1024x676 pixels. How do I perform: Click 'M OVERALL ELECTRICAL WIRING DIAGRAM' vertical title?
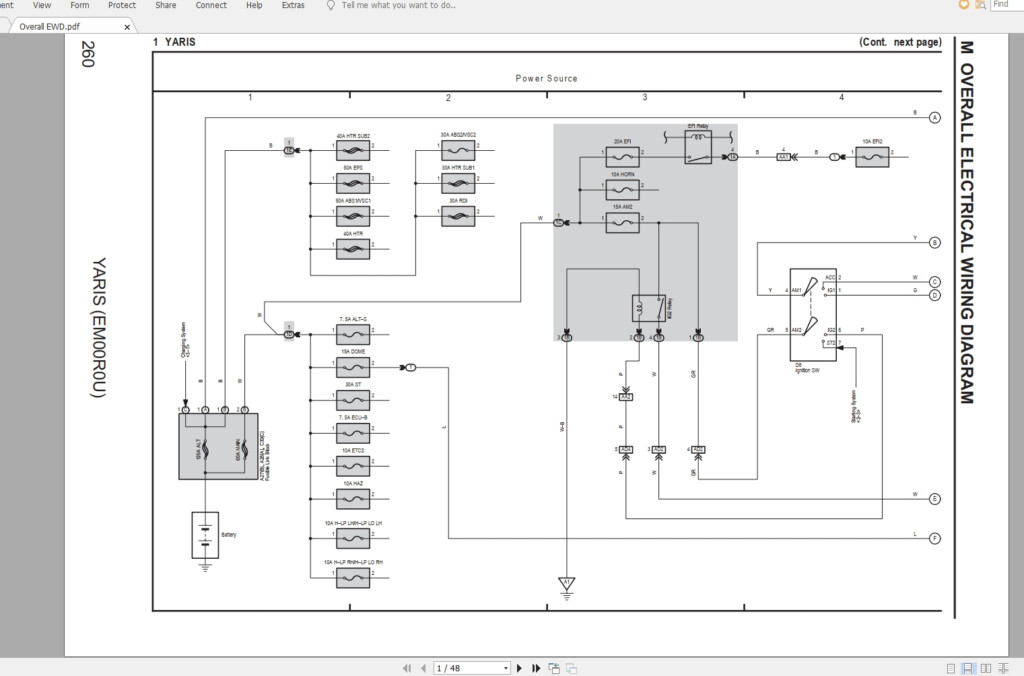pyautogui.click(x=967, y=223)
